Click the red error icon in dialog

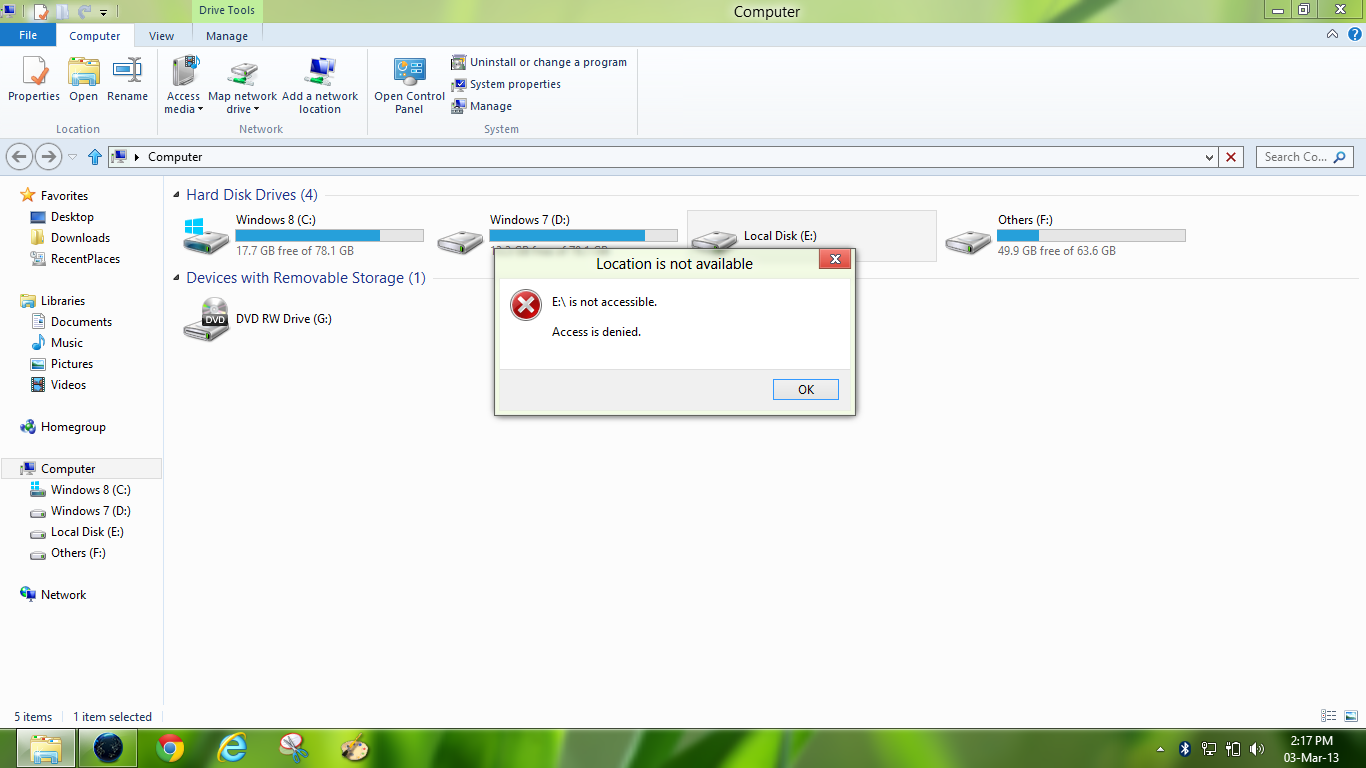click(x=526, y=305)
